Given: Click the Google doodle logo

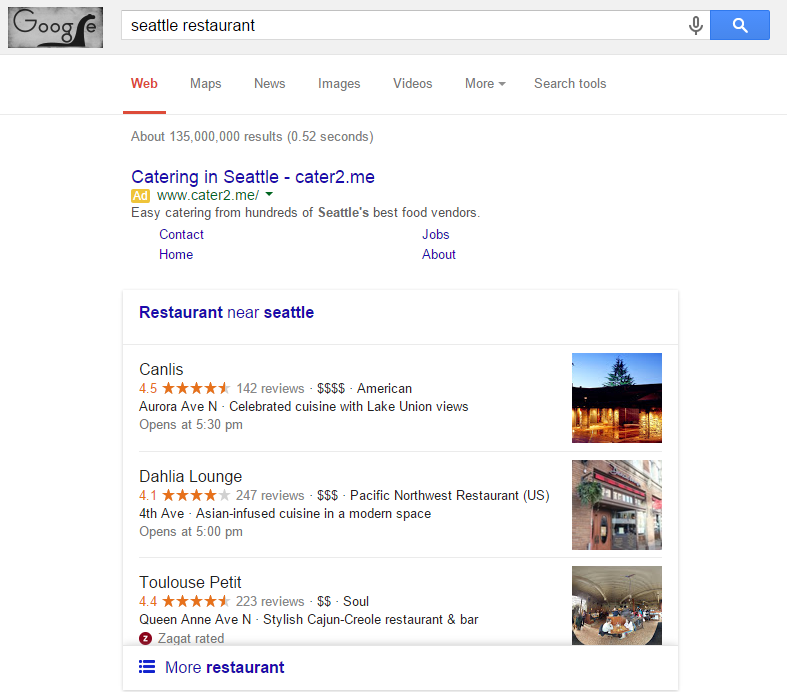Looking at the screenshot, I should [54, 27].
